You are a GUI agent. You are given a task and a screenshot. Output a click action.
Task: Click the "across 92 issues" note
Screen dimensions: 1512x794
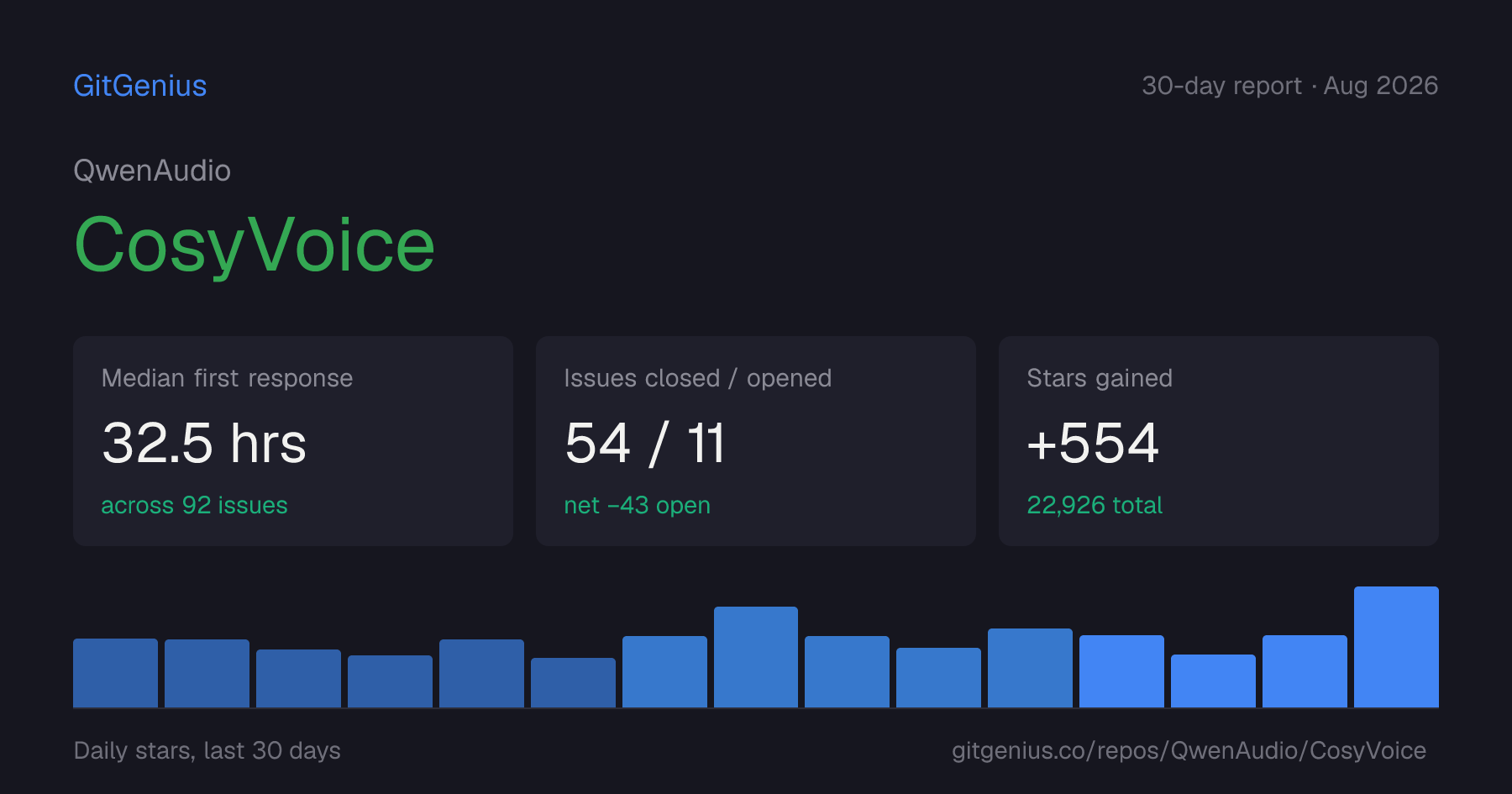[194, 505]
